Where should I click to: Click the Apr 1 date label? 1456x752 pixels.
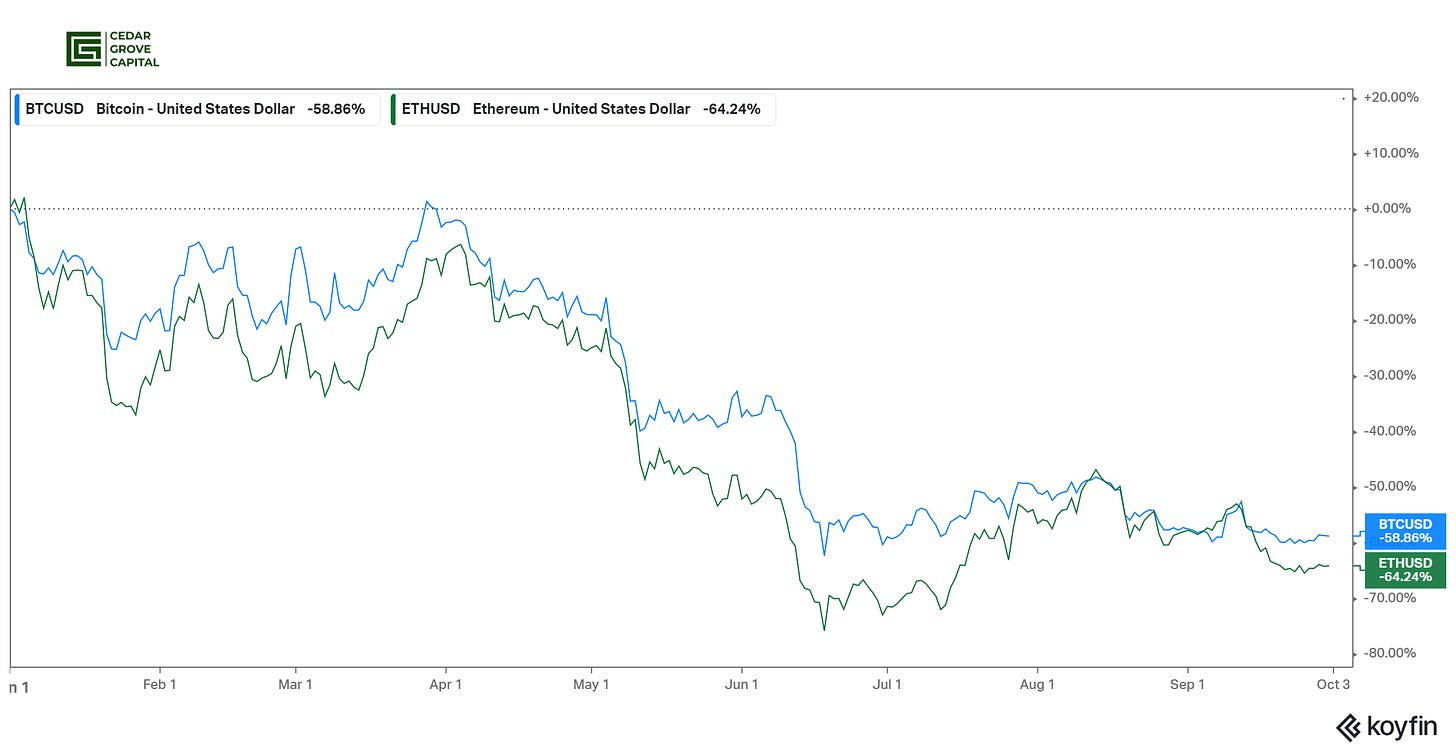point(445,685)
